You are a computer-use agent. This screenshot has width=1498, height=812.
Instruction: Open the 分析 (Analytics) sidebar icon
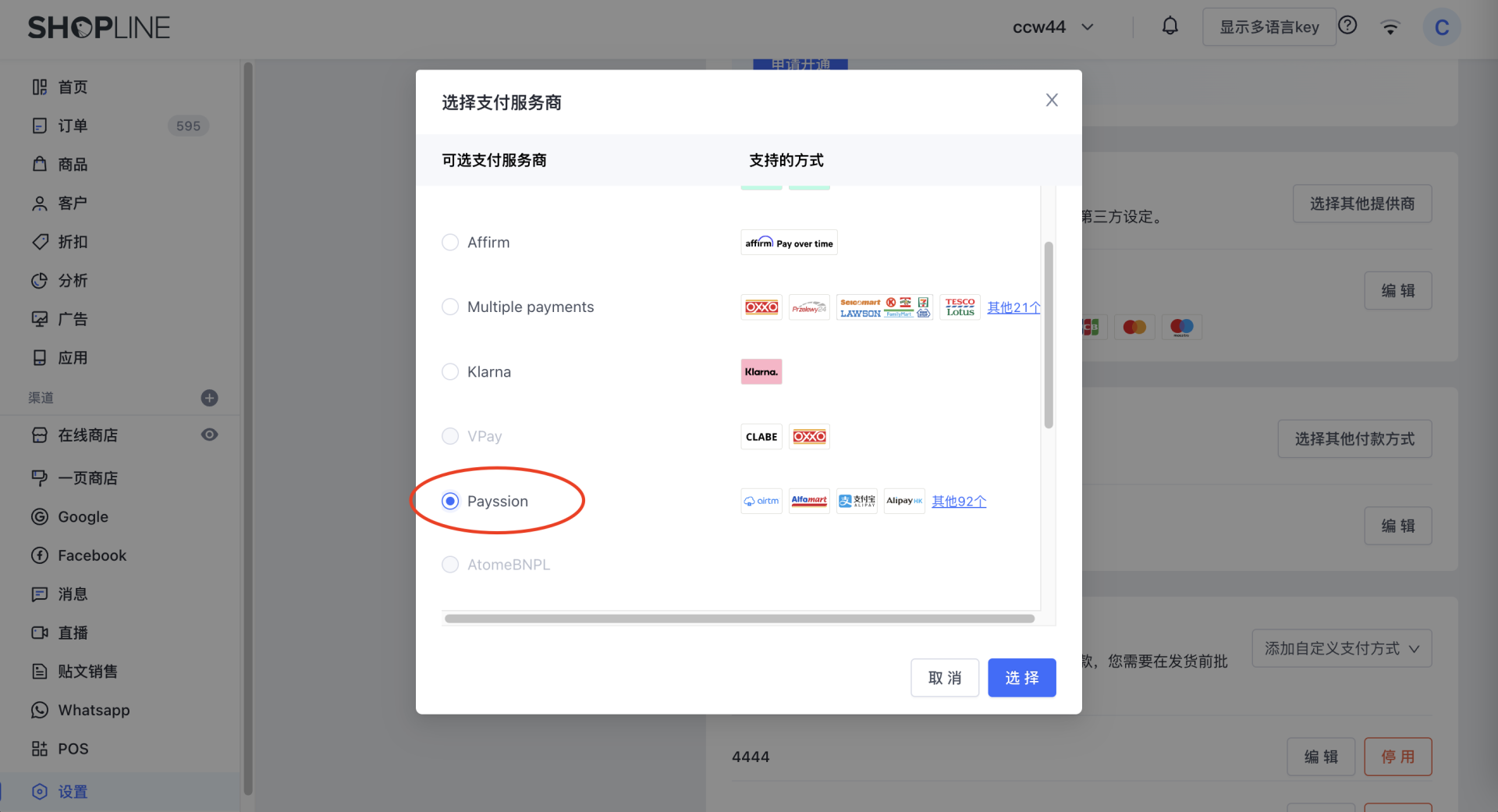coord(73,281)
